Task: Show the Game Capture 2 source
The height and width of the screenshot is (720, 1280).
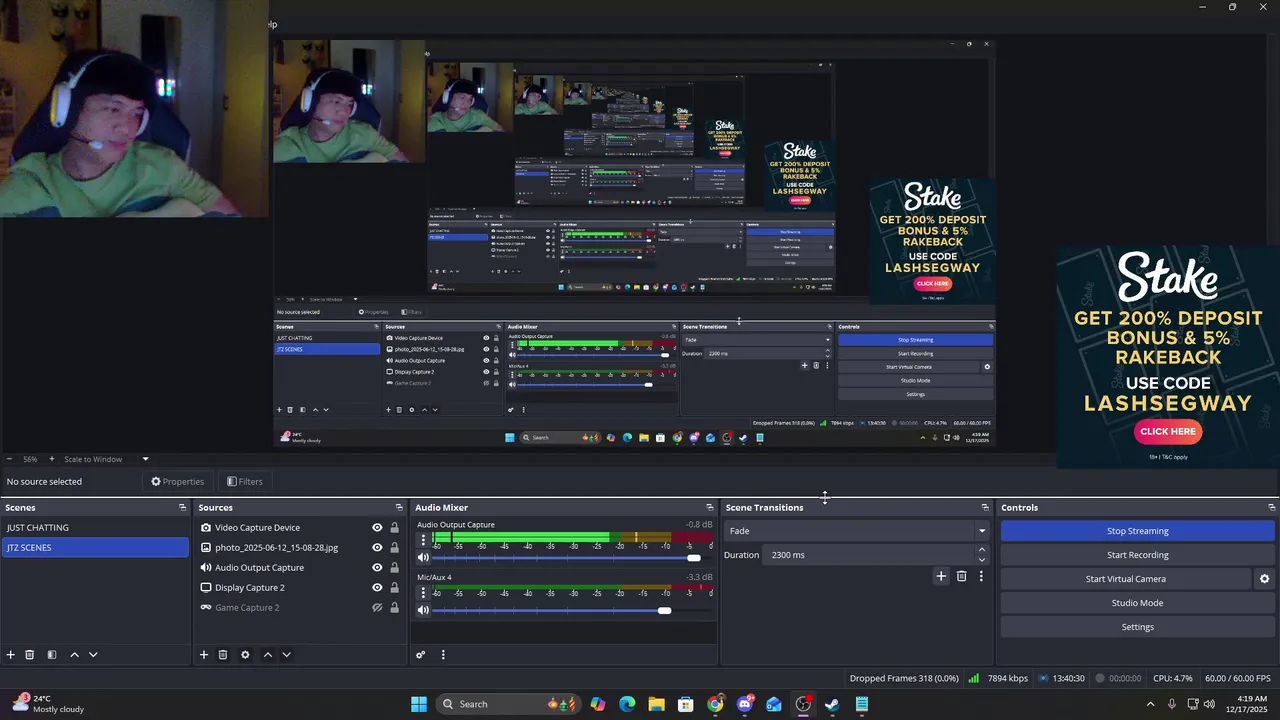Action: click(x=377, y=608)
